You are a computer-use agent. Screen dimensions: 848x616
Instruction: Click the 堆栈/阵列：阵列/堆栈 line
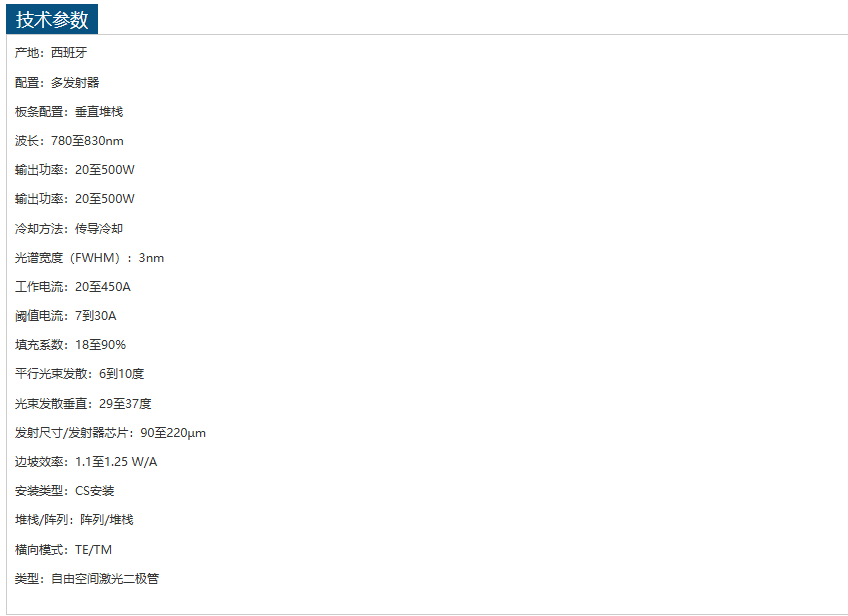pyautogui.click(x=74, y=520)
